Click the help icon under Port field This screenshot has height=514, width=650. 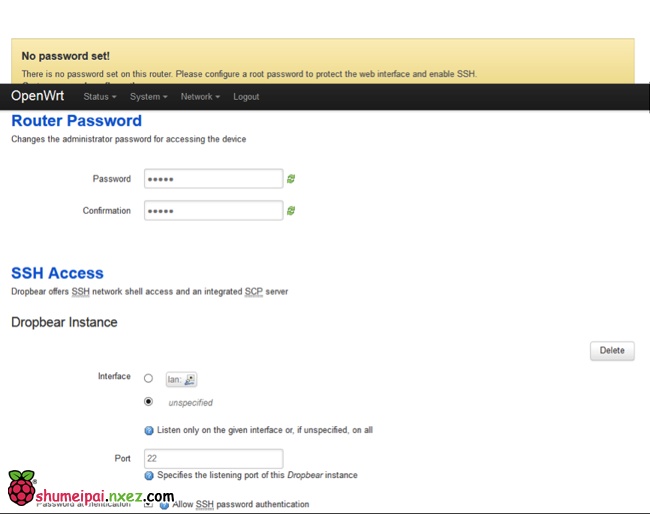point(149,475)
